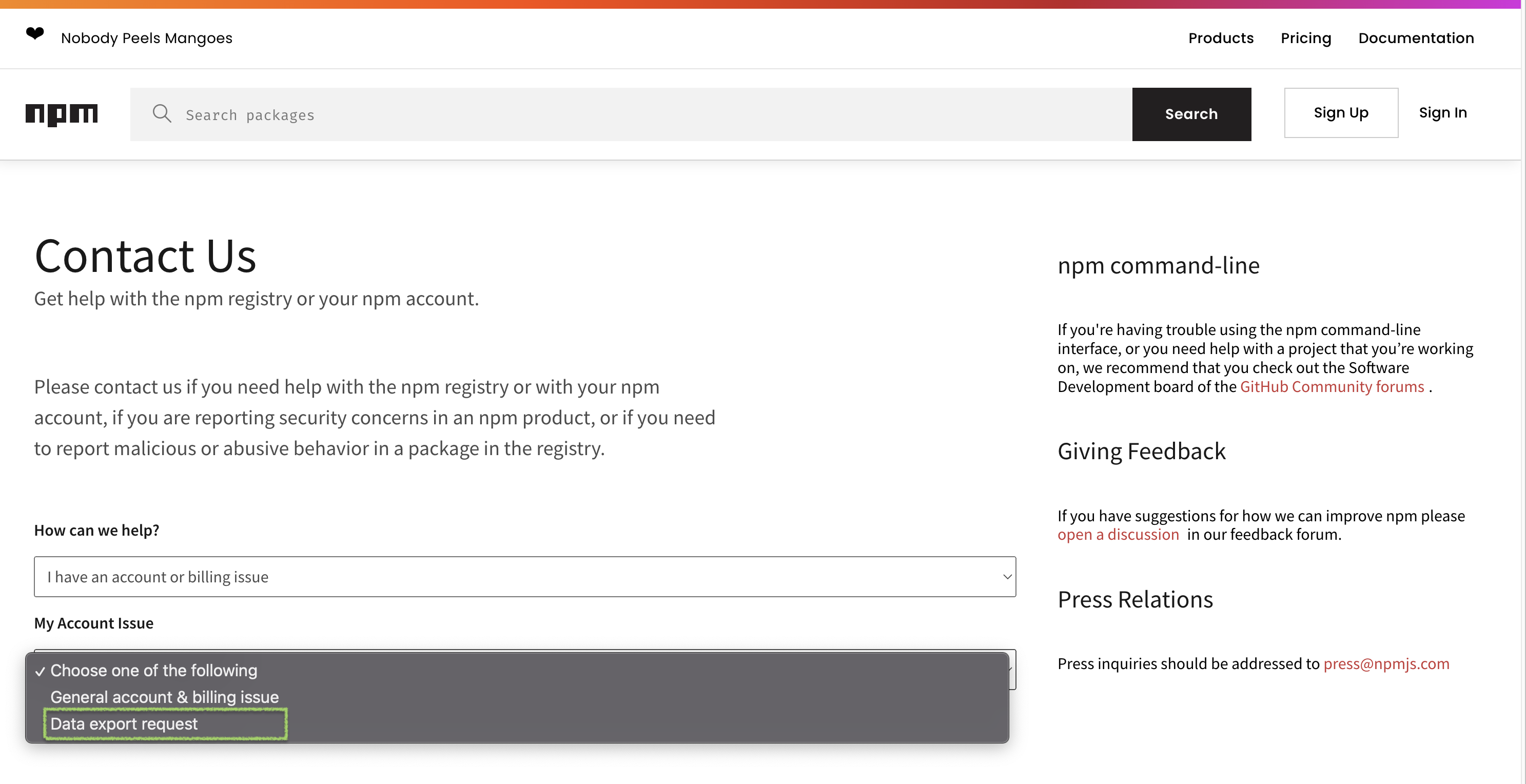Choose "Choose one of the following" option
The height and width of the screenshot is (784, 1526).
(153, 670)
